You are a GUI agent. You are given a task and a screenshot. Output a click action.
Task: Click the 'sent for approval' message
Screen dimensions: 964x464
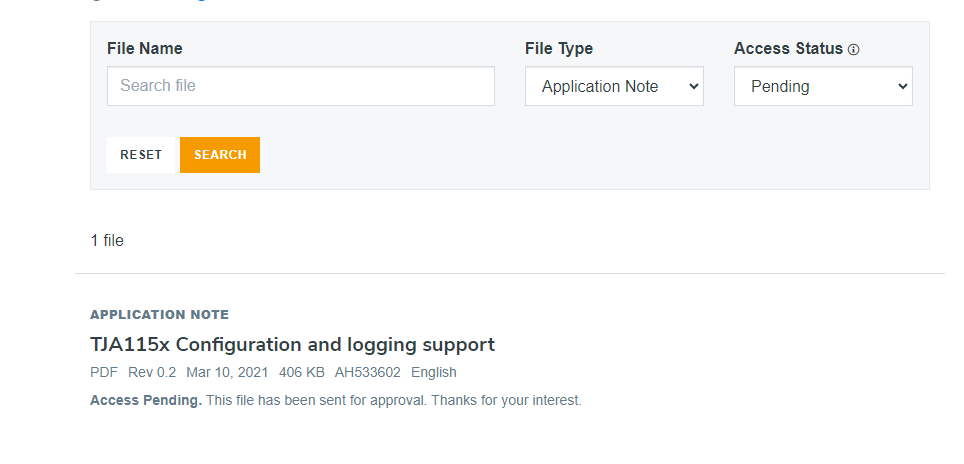[x=393, y=400]
